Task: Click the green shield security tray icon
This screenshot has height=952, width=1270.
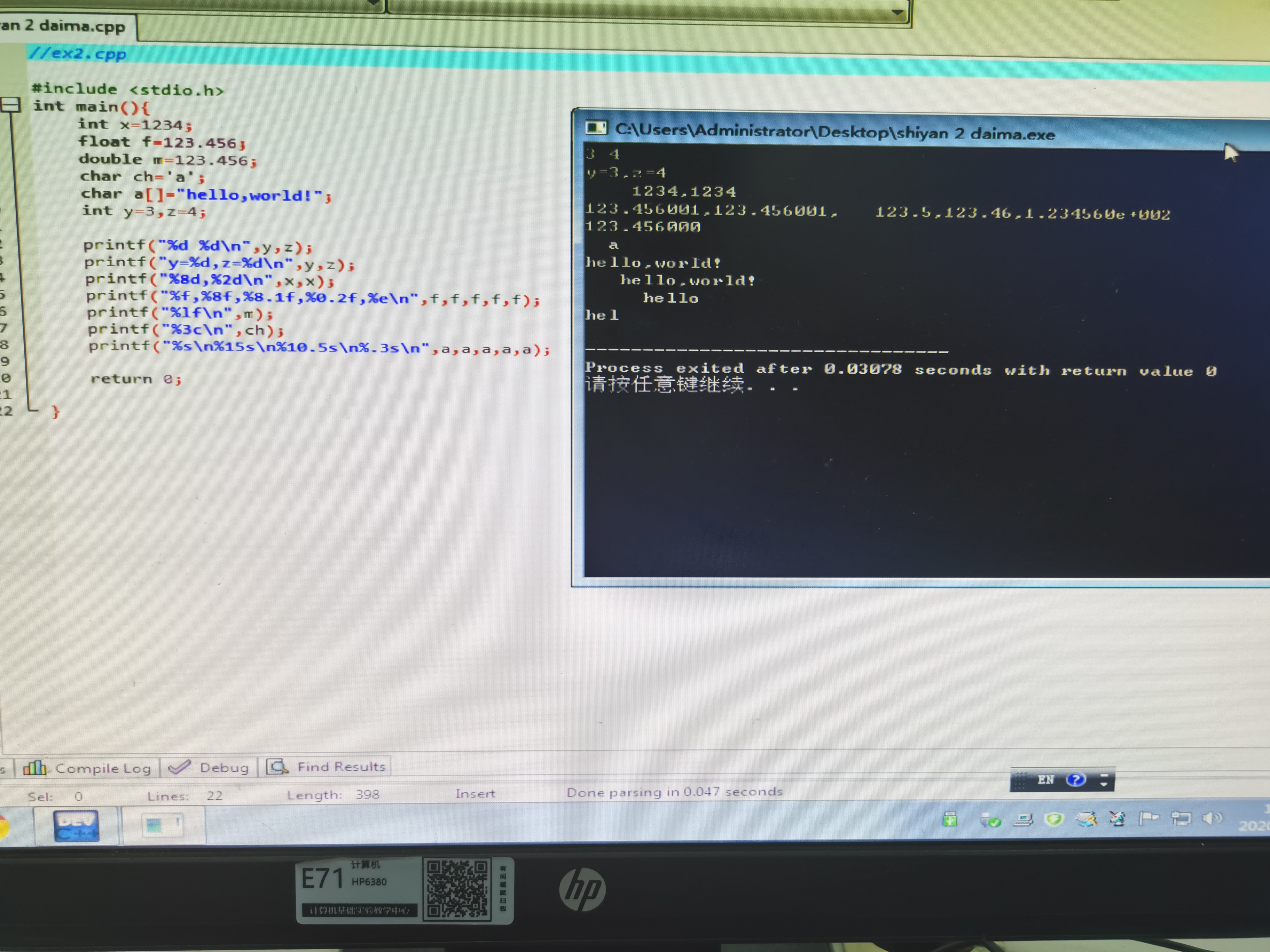Action: point(1053,819)
